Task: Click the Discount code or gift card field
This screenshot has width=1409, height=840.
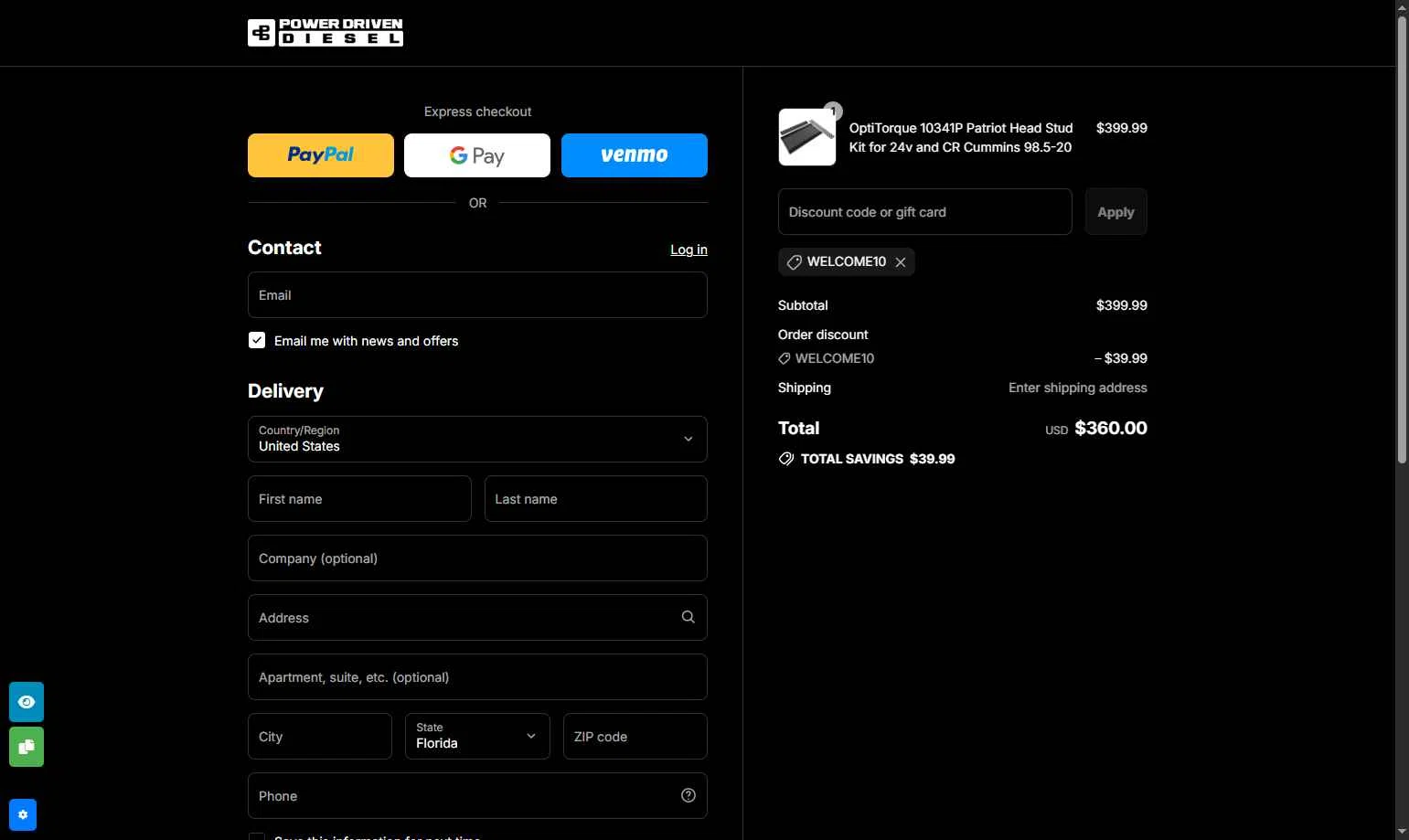Action: 925,212
